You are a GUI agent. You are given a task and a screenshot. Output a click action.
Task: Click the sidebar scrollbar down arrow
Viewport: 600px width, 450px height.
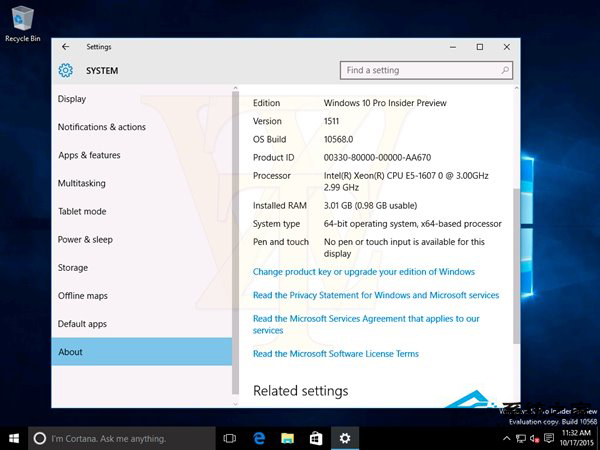(235, 403)
